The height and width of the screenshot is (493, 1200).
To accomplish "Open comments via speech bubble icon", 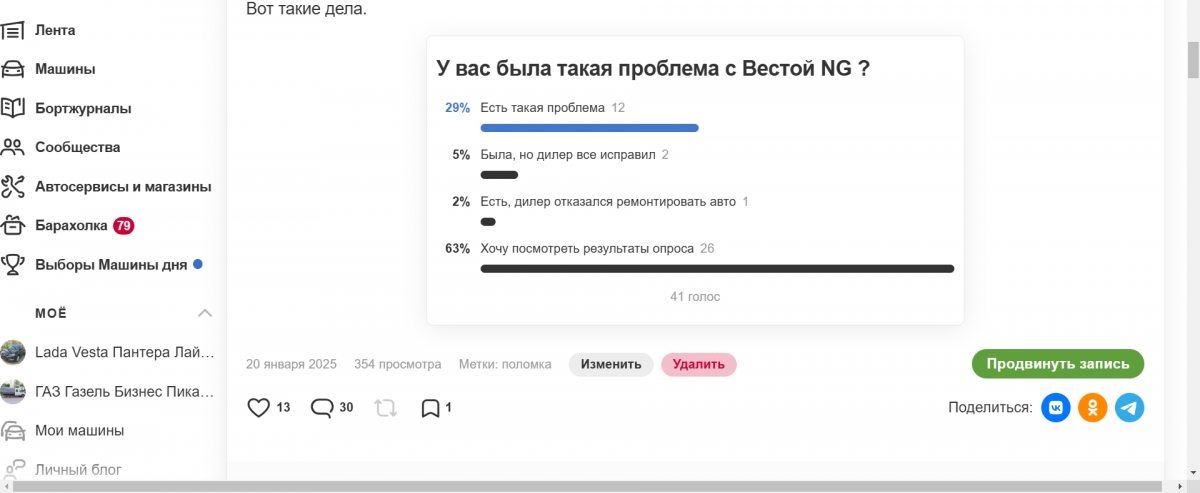I will click(322, 408).
